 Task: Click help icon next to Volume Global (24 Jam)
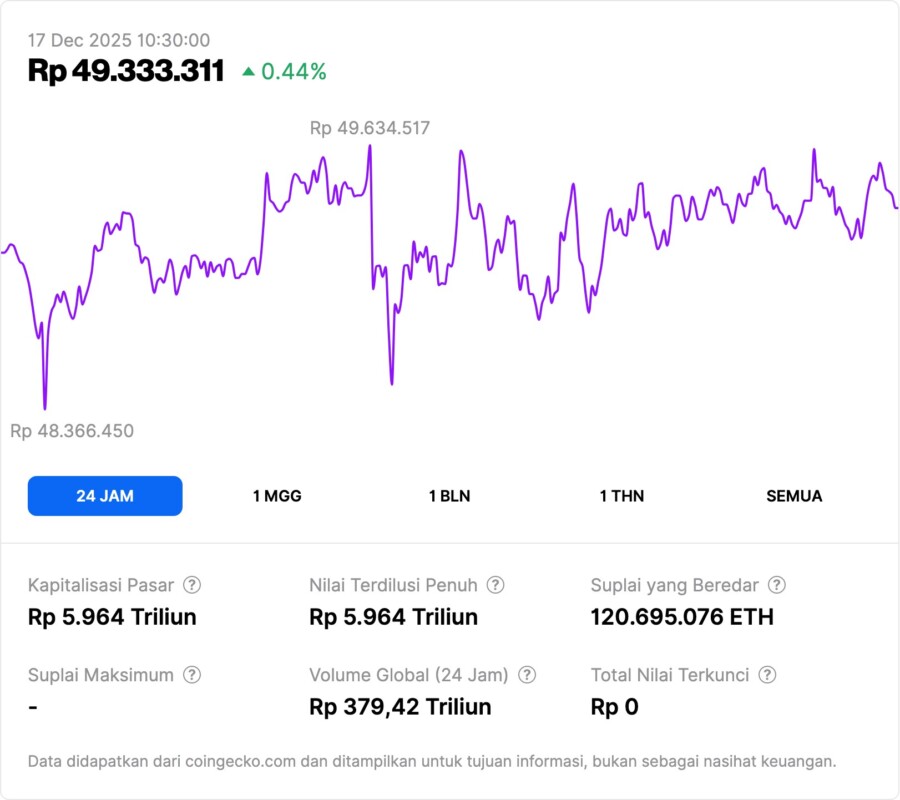tap(527, 675)
